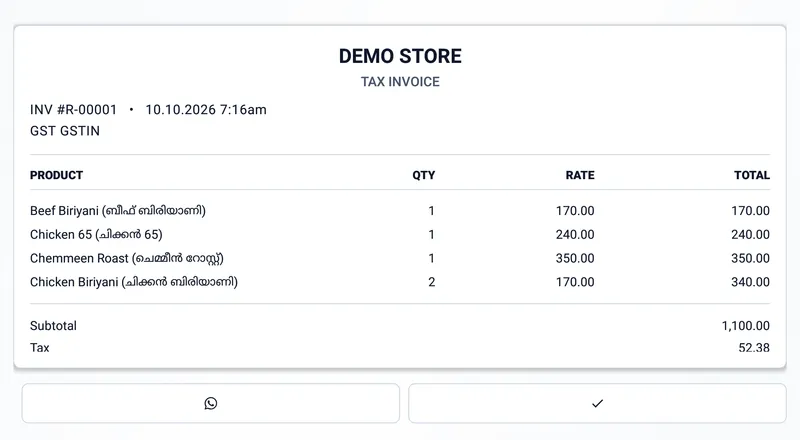Image resolution: width=800 pixels, height=440 pixels.
Task: Click the 240.00 rate of Chicken 65
Action: click(575, 235)
